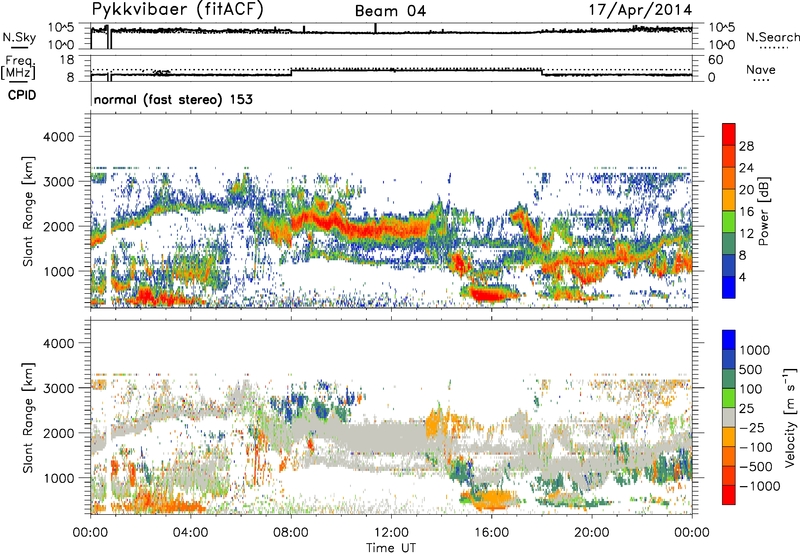Image resolution: width=800 pixels, height=554 pixels.
Task: Click the red segment of the Power colorbar
Action: 729,134
